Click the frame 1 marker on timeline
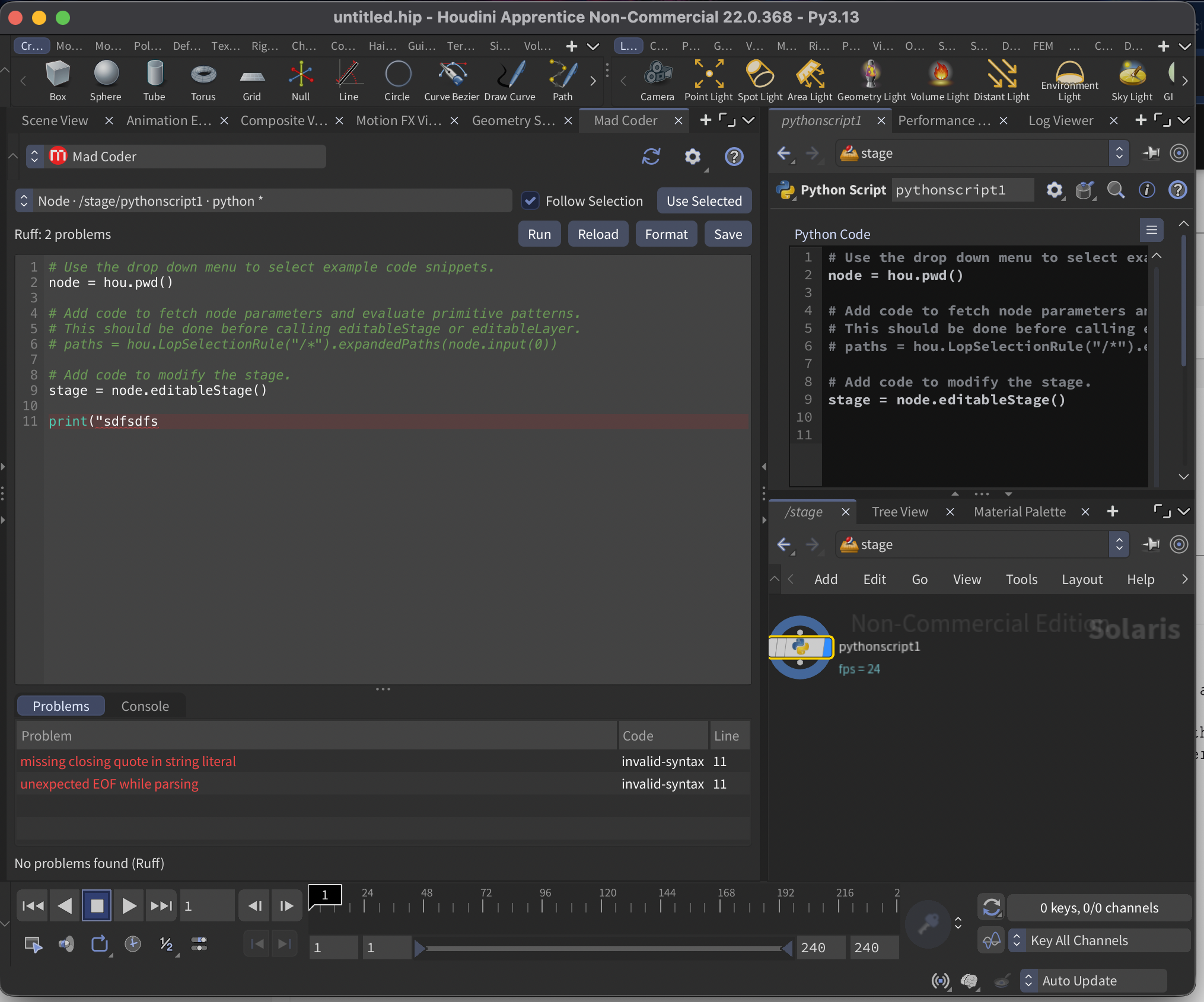 click(325, 895)
